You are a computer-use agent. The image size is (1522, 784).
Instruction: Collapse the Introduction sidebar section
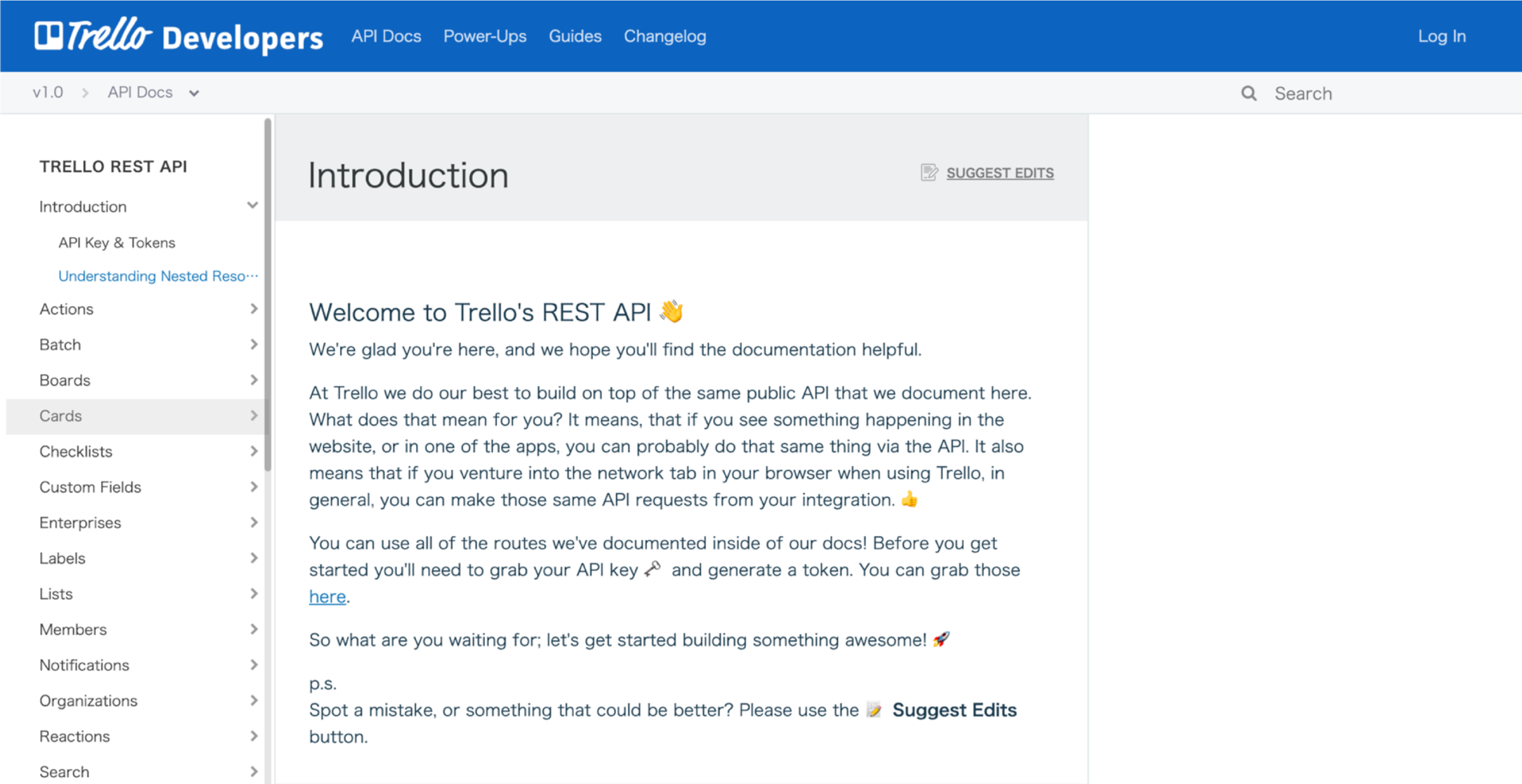[252, 206]
